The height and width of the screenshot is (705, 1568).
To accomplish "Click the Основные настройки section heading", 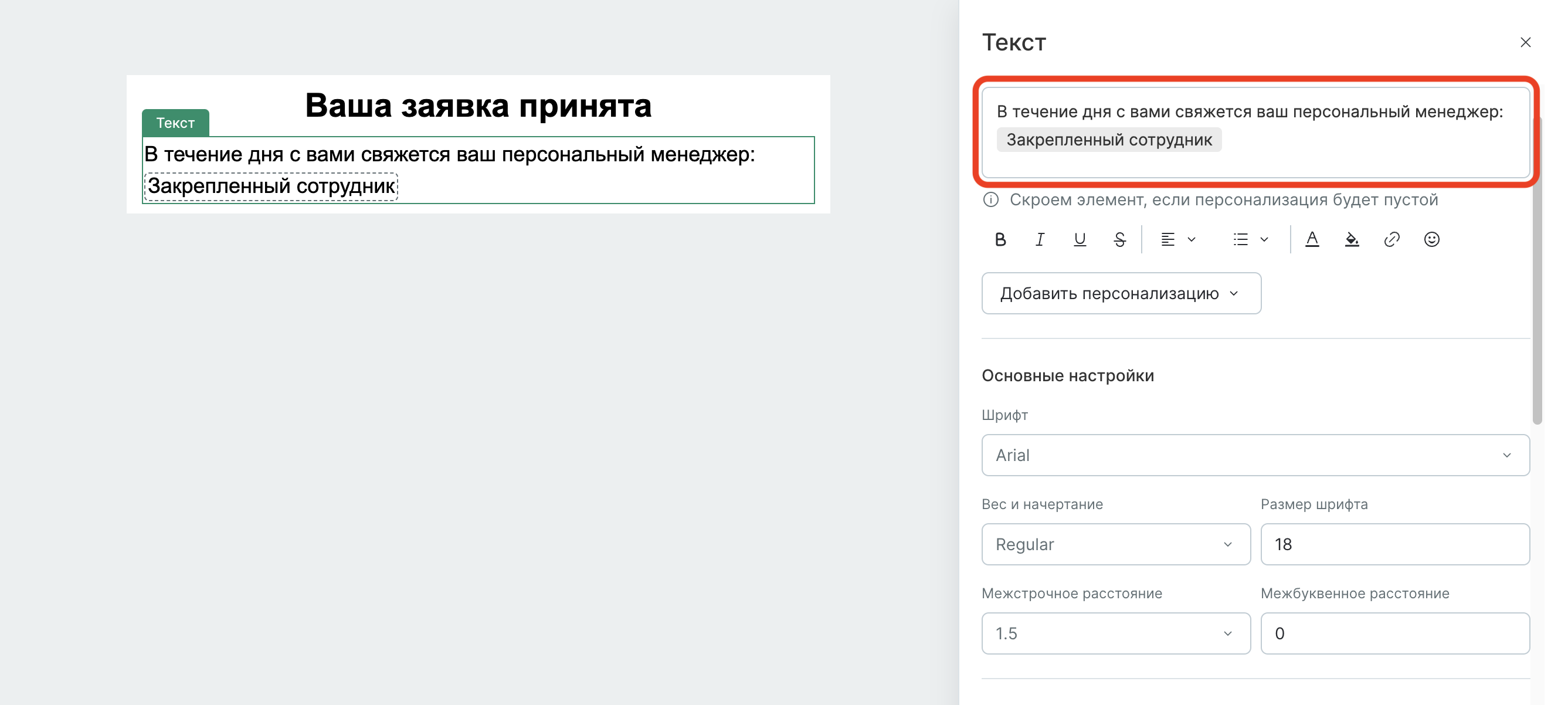I will 1068,375.
